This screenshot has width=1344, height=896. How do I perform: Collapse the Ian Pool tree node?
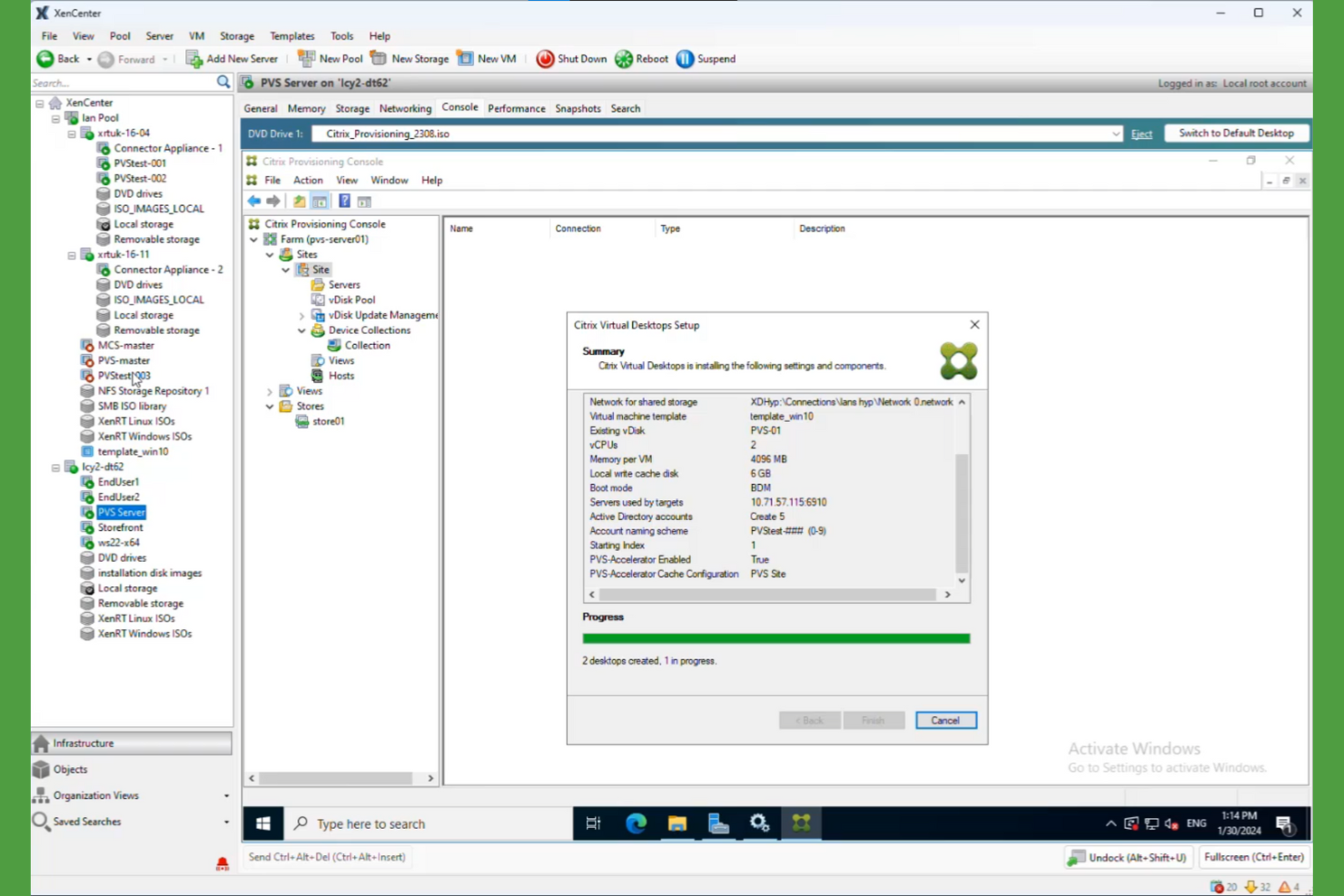click(x=55, y=118)
